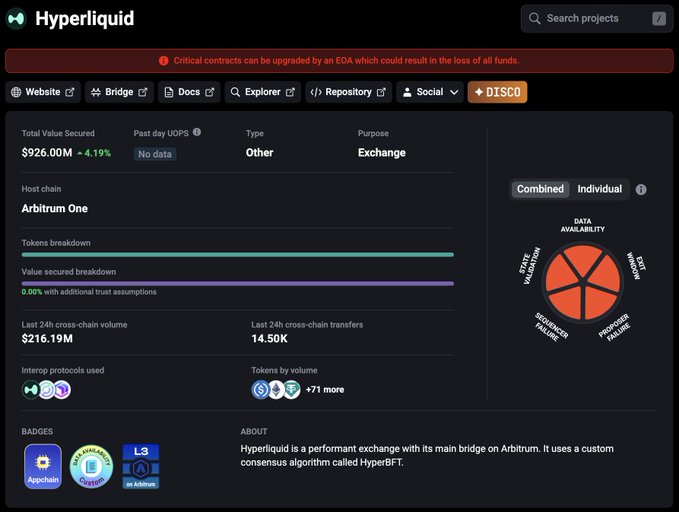
Task: Click the Data Availability rosette label
Action: click(582, 225)
